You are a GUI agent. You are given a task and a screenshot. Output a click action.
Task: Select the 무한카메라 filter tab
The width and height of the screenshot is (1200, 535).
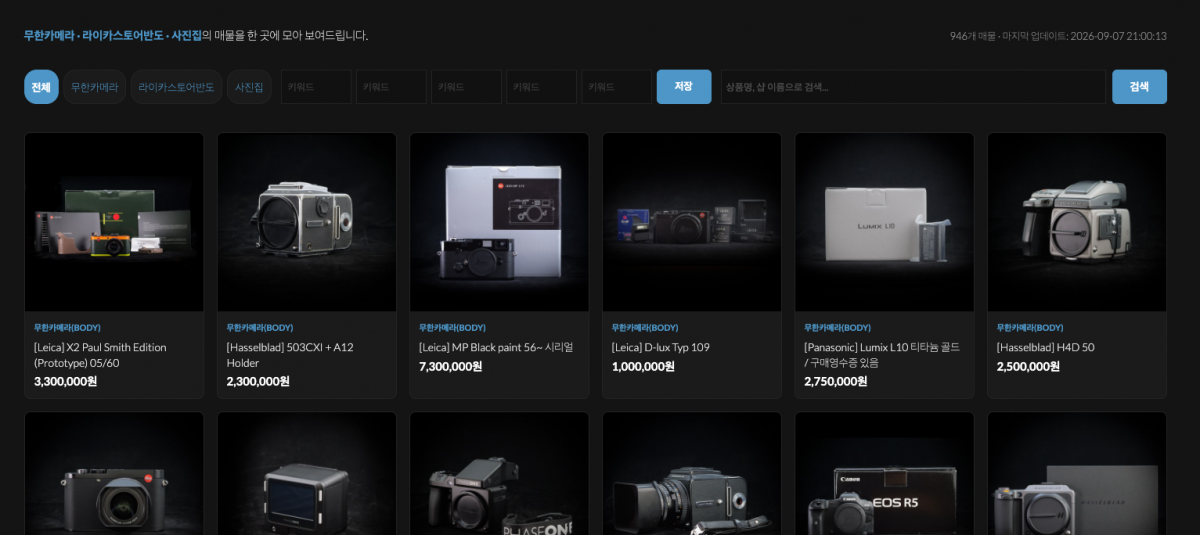(x=94, y=87)
